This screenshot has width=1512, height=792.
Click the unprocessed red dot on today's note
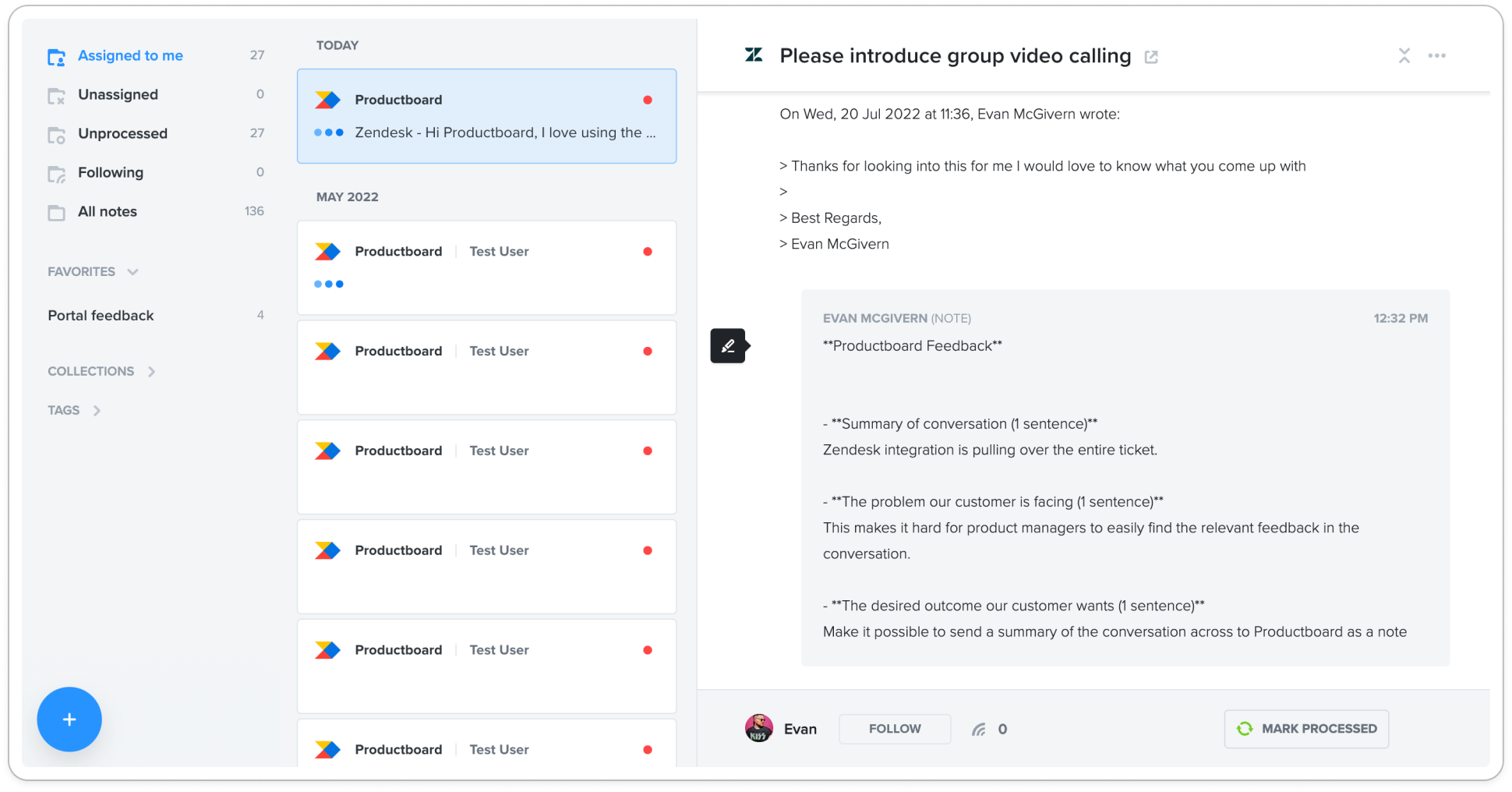[648, 100]
